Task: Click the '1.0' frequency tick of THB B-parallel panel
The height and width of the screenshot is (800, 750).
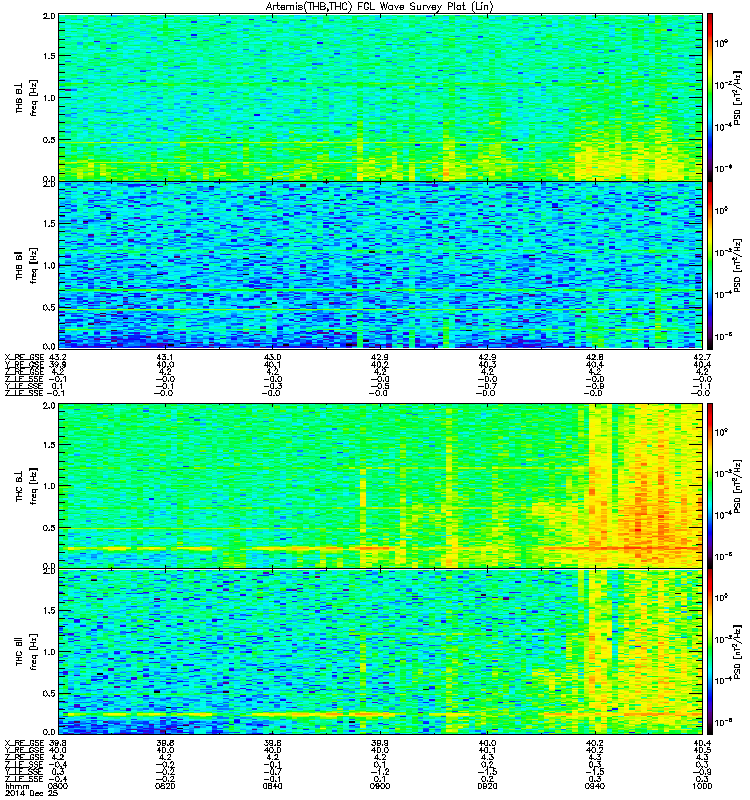Action: tap(49, 265)
